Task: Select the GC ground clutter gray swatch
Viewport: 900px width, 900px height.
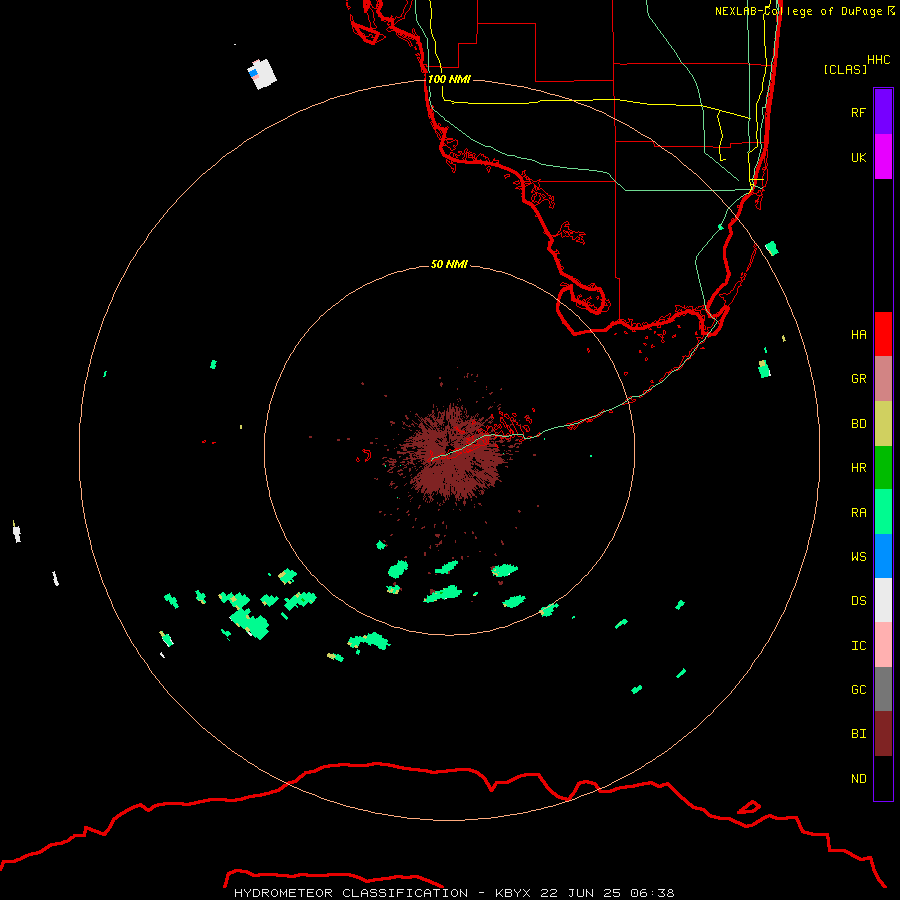Action: coord(883,689)
